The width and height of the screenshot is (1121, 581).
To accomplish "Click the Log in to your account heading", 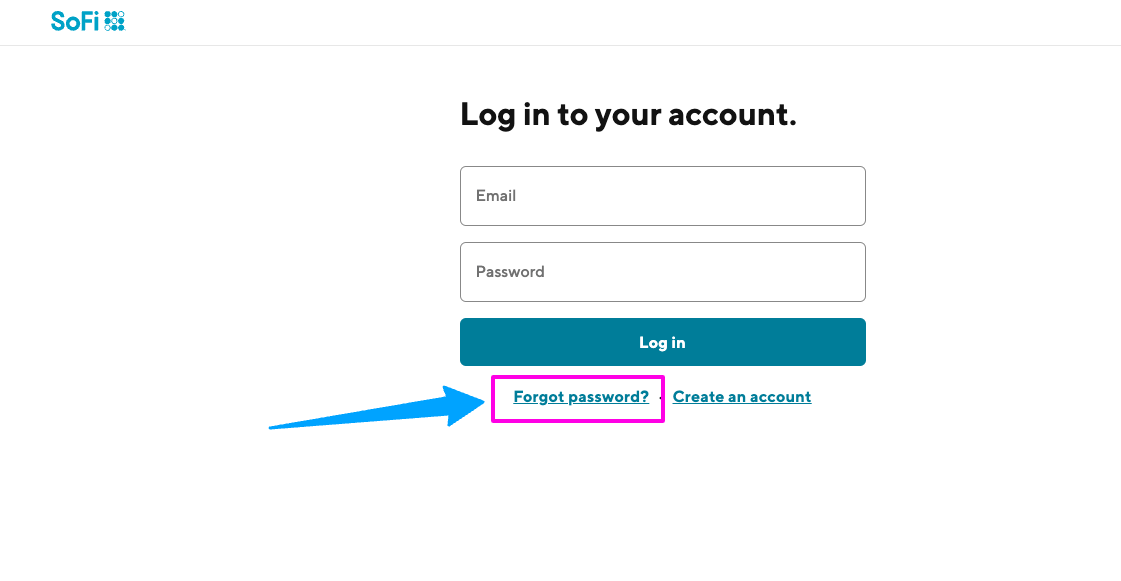I will click(628, 114).
